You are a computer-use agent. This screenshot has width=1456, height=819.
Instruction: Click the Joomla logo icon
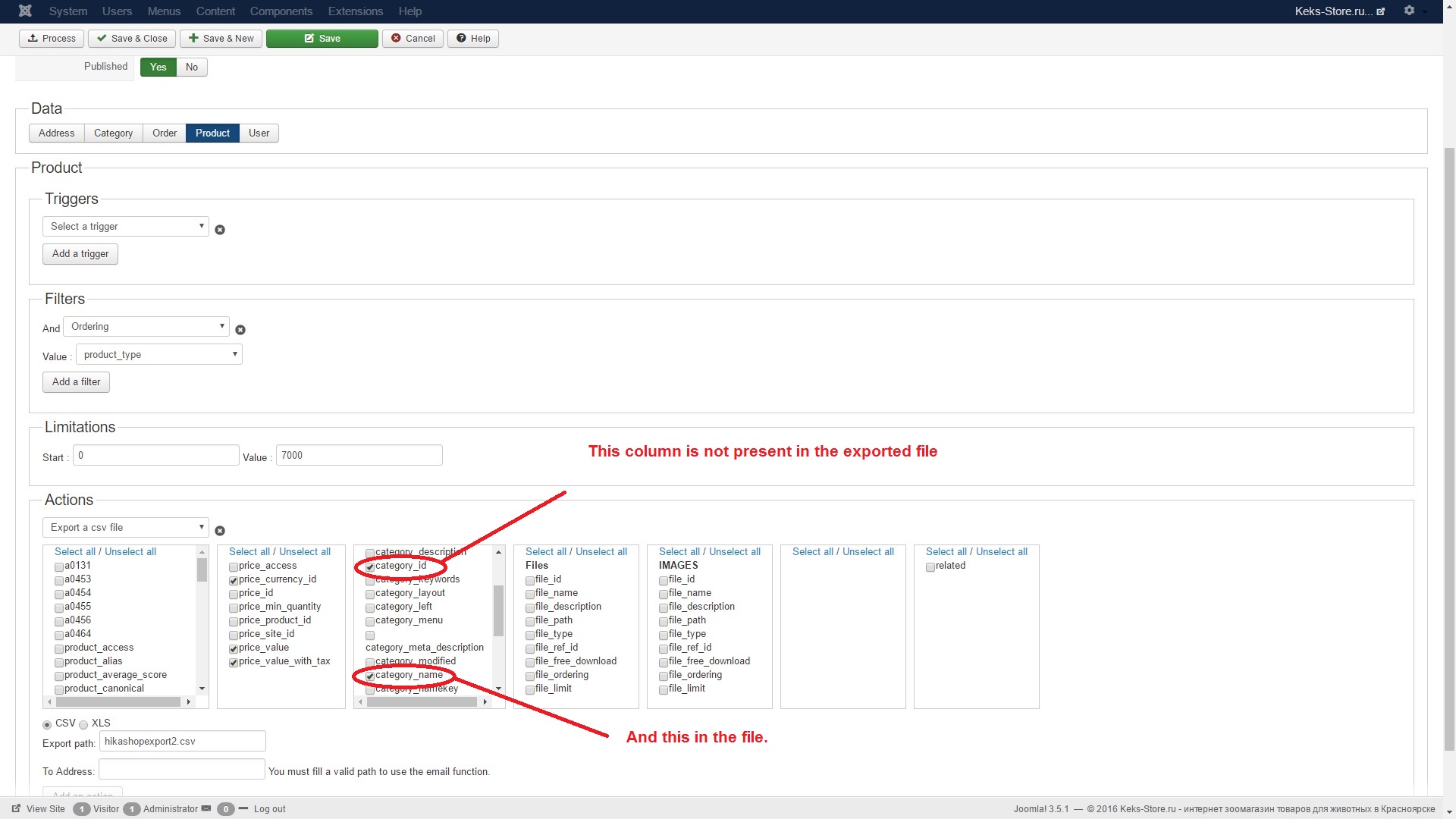coord(25,11)
